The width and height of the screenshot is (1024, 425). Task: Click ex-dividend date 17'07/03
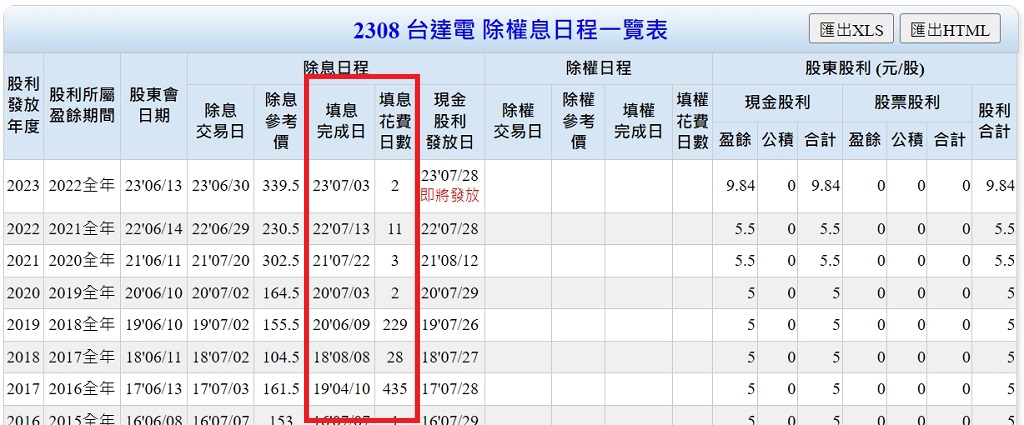point(220,389)
